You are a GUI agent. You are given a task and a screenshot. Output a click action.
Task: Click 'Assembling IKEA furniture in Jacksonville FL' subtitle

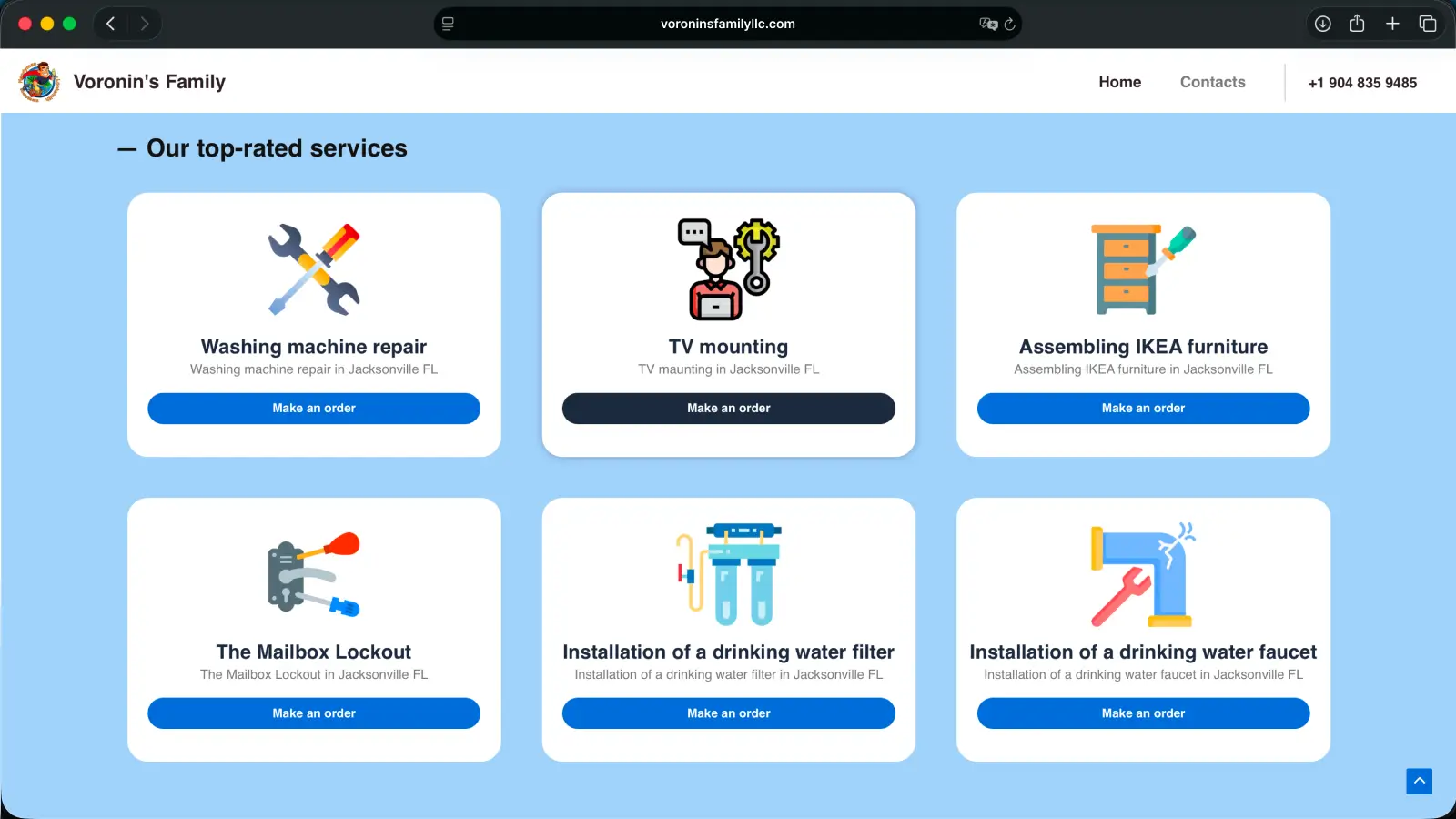pos(1143,369)
